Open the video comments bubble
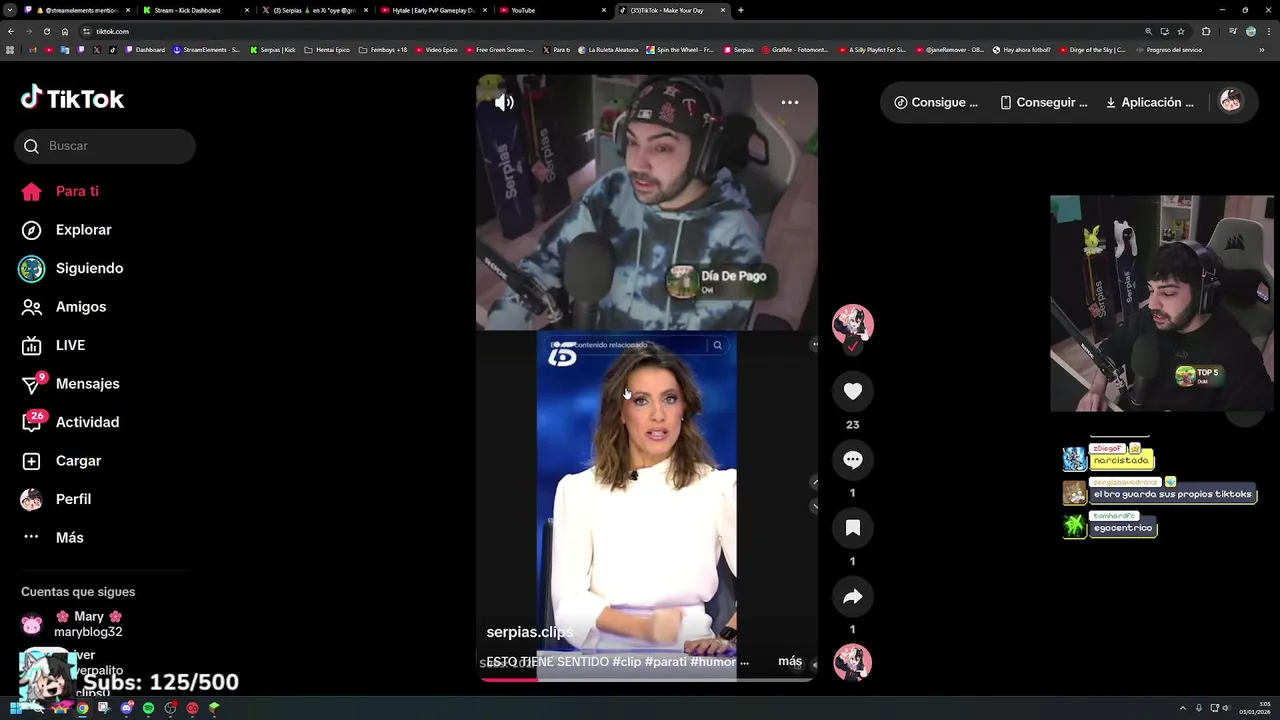 [x=852, y=460]
